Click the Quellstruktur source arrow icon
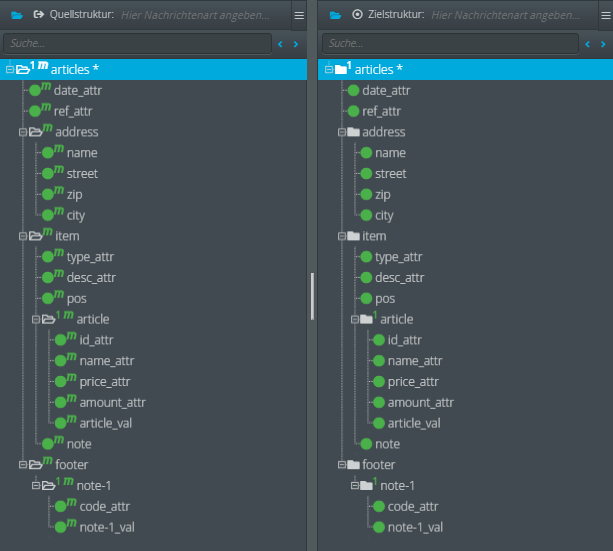 [39, 15]
